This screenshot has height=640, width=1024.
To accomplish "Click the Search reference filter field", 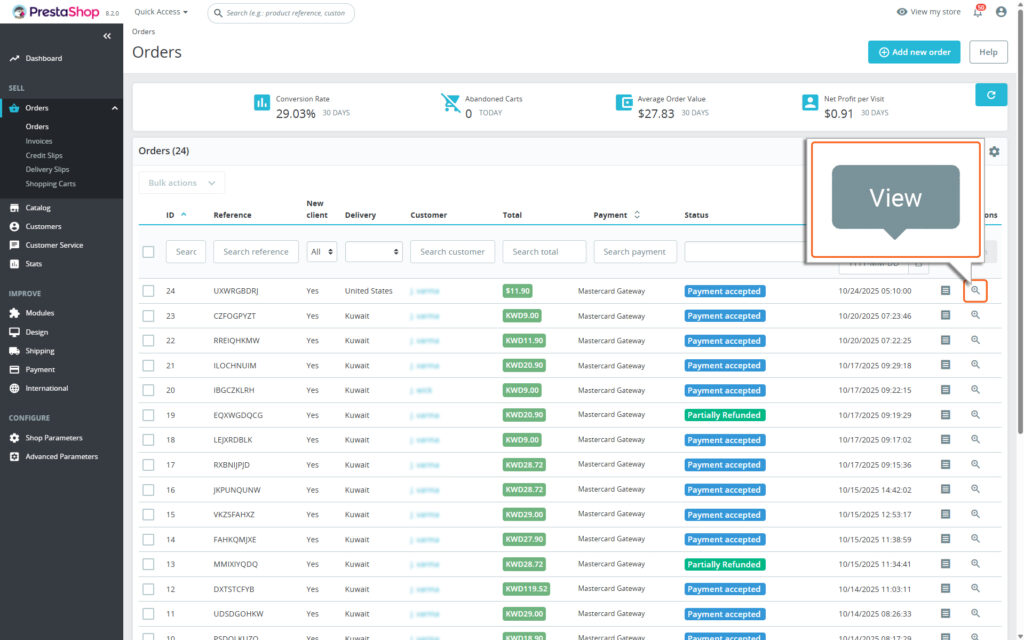I will (256, 252).
